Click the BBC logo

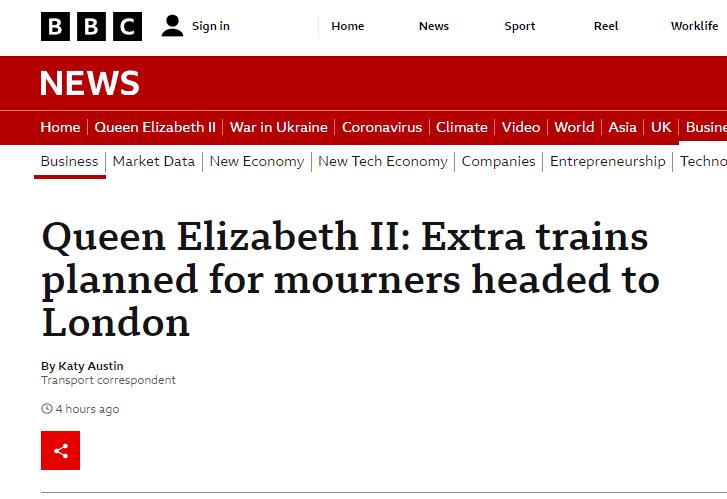tap(91, 26)
